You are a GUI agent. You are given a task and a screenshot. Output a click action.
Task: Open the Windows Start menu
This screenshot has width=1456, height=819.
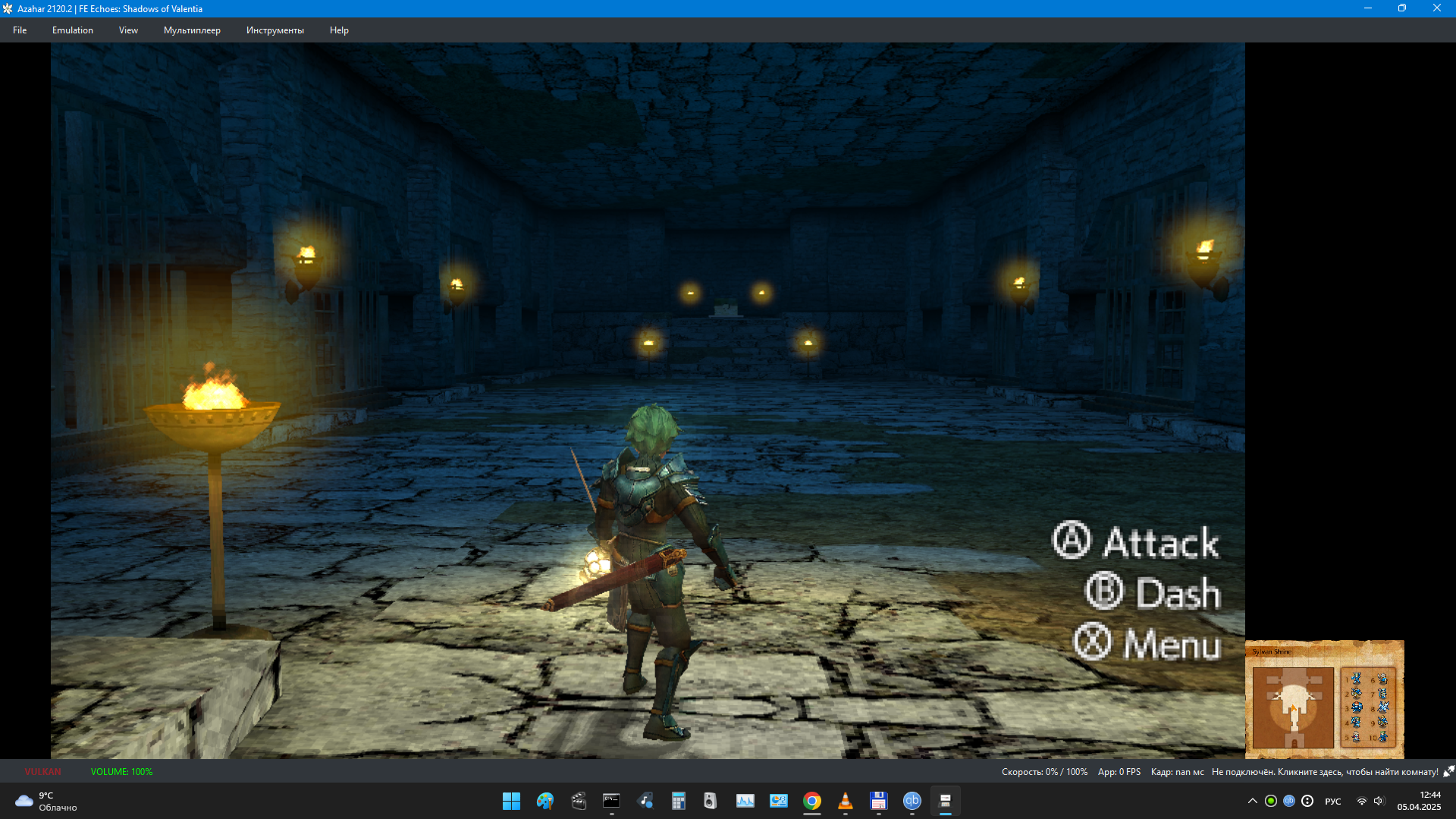[x=511, y=801]
